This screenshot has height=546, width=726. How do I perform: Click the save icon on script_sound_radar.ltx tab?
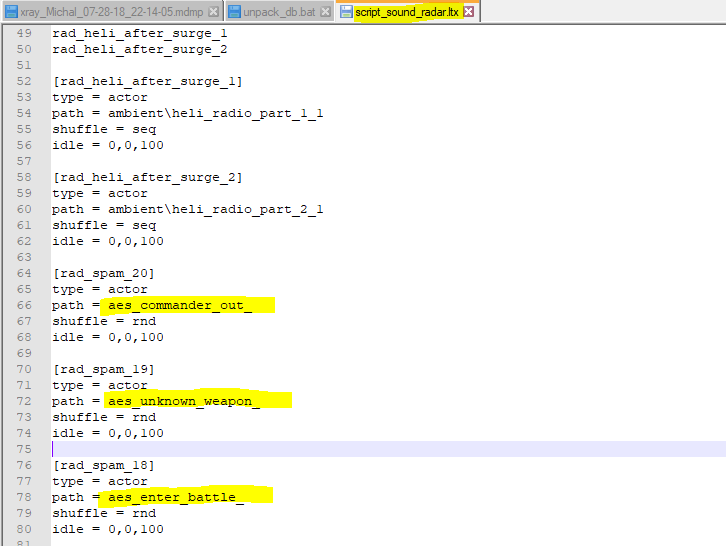click(x=346, y=12)
